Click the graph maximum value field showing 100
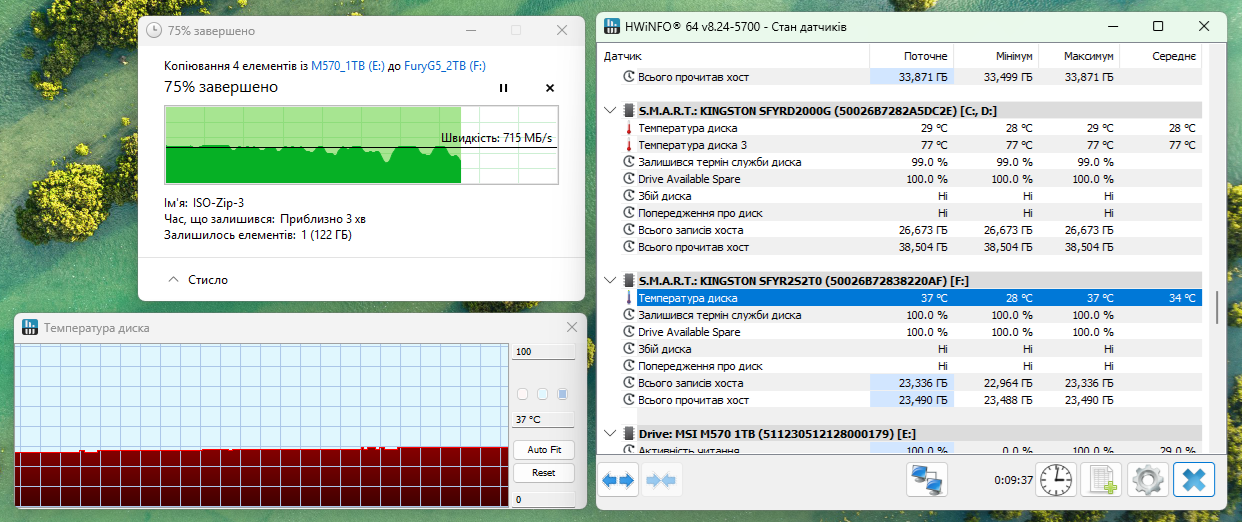 coord(544,352)
